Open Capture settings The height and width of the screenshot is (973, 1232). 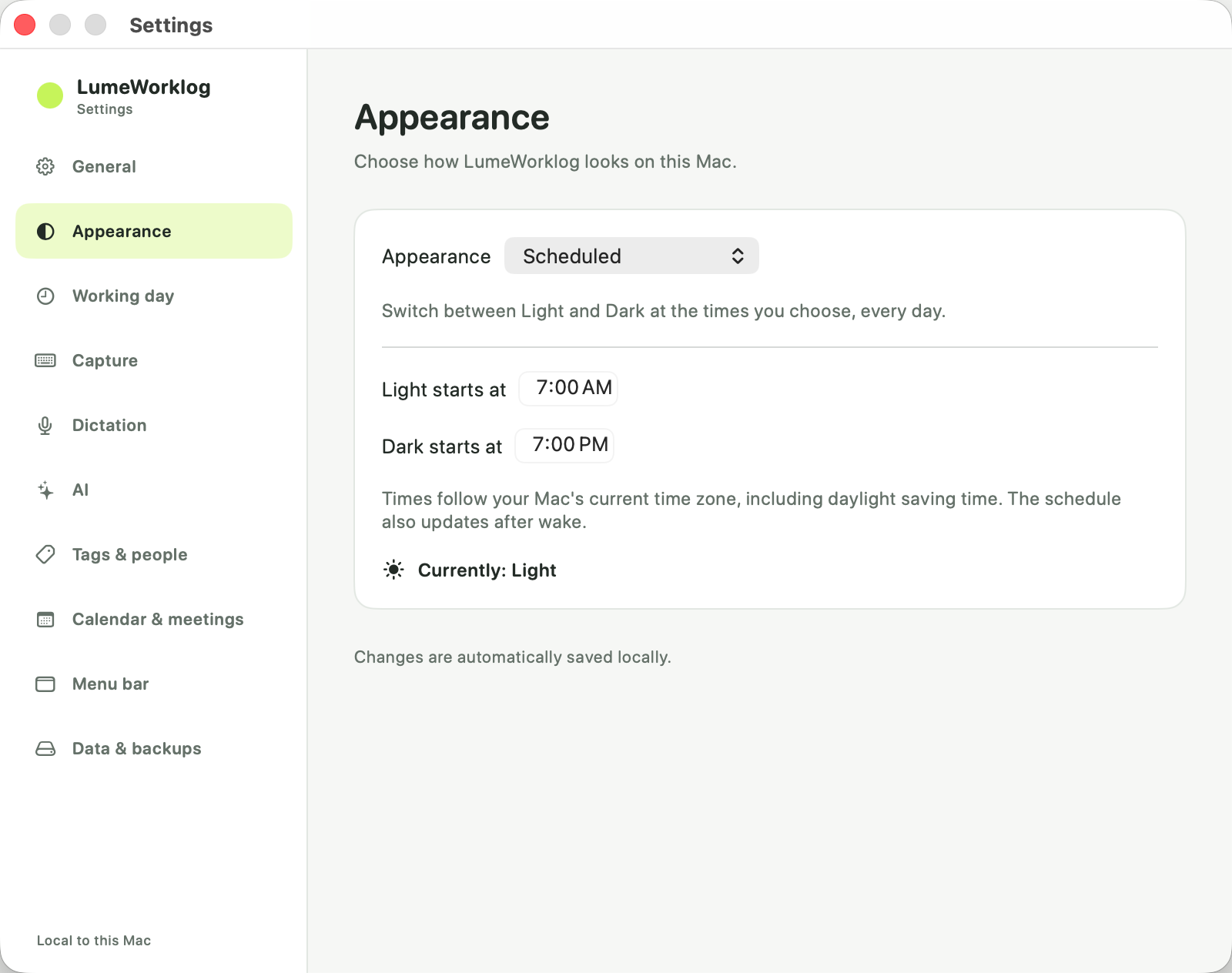click(x=154, y=360)
